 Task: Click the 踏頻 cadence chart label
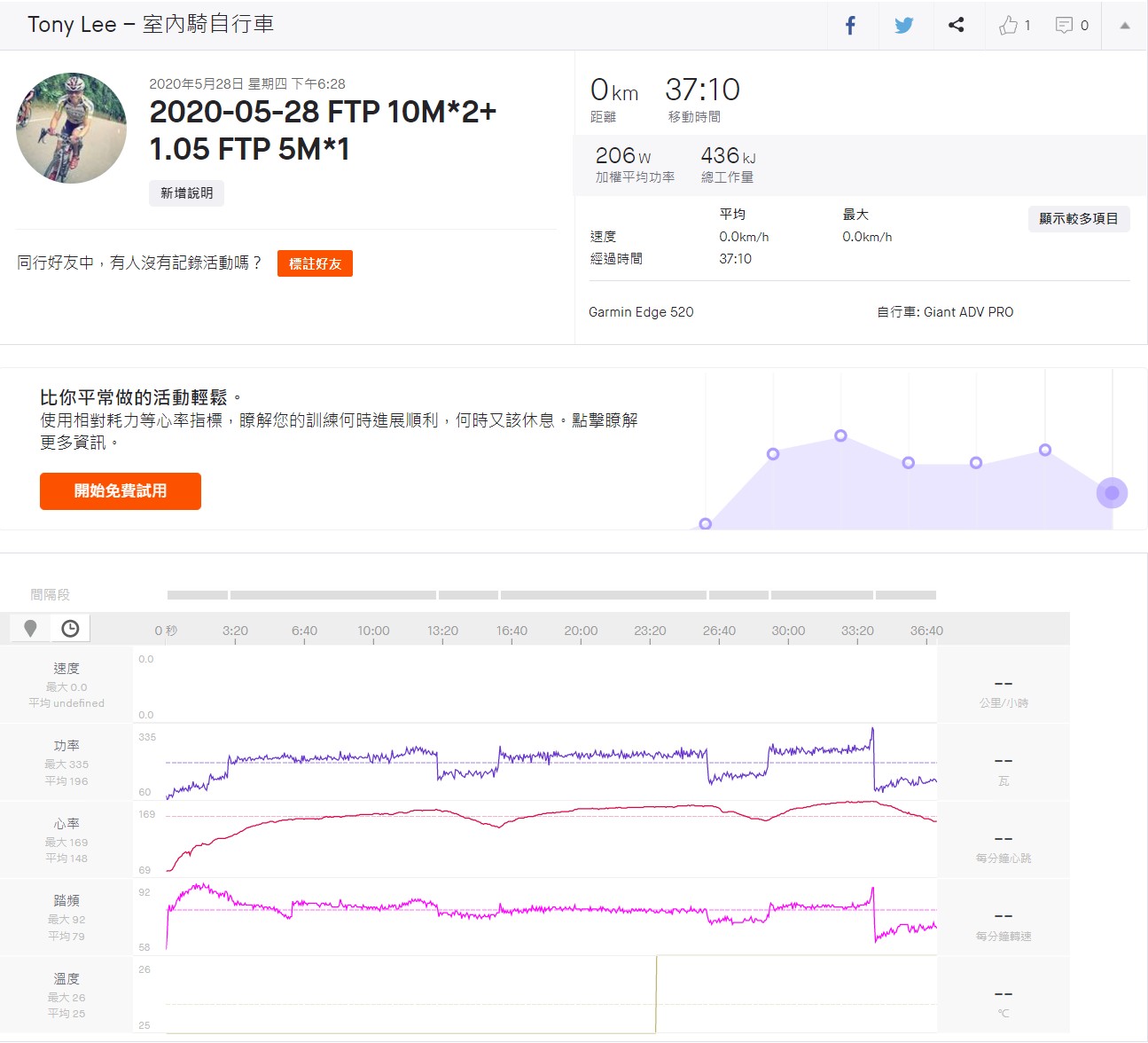click(66, 901)
